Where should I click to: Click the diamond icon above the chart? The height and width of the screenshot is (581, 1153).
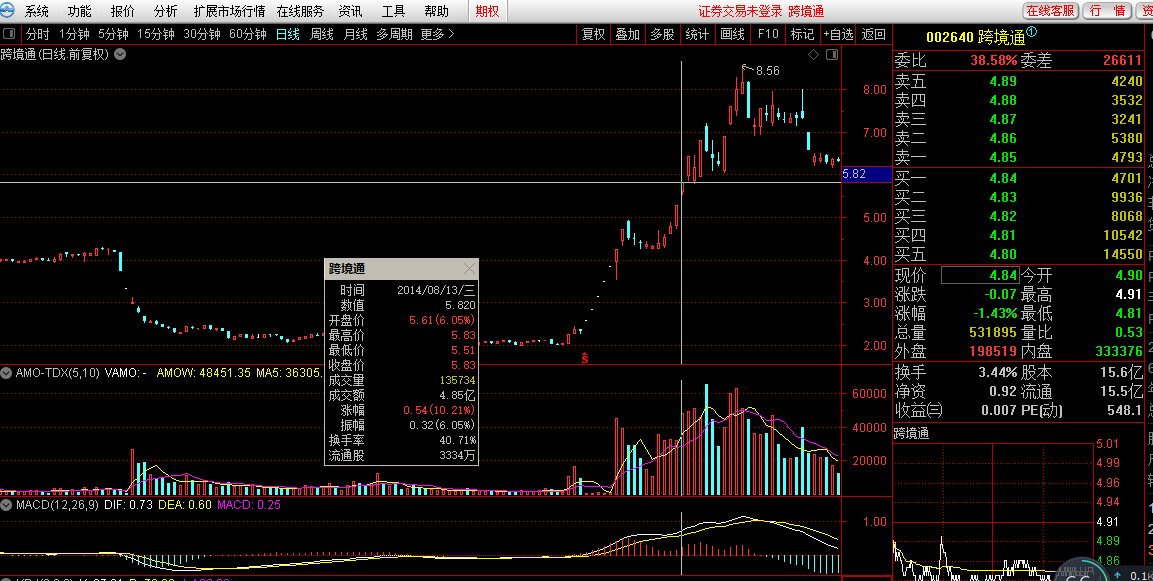pyautogui.click(x=813, y=54)
